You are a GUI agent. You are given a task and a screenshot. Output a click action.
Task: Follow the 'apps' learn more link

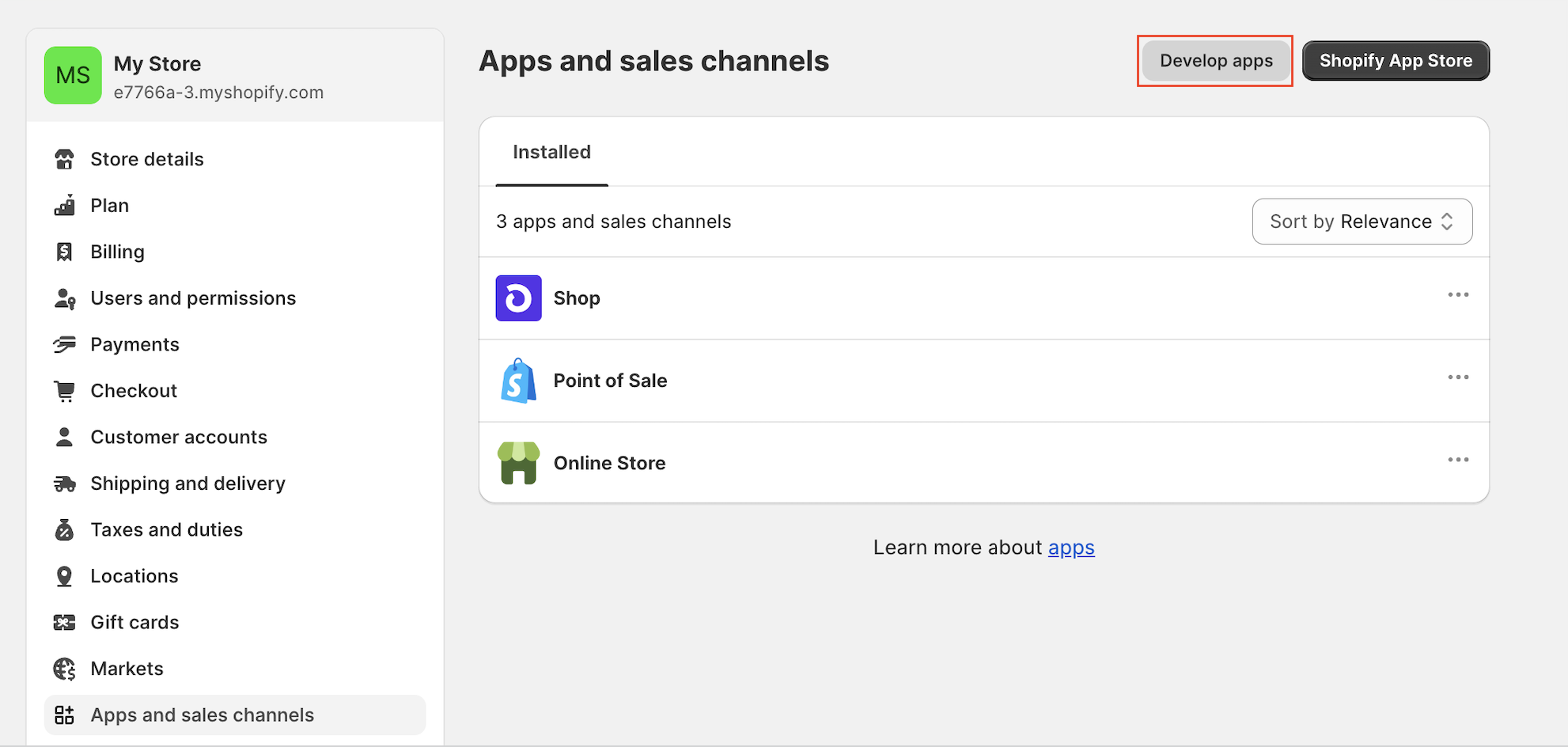tap(1070, 548)
